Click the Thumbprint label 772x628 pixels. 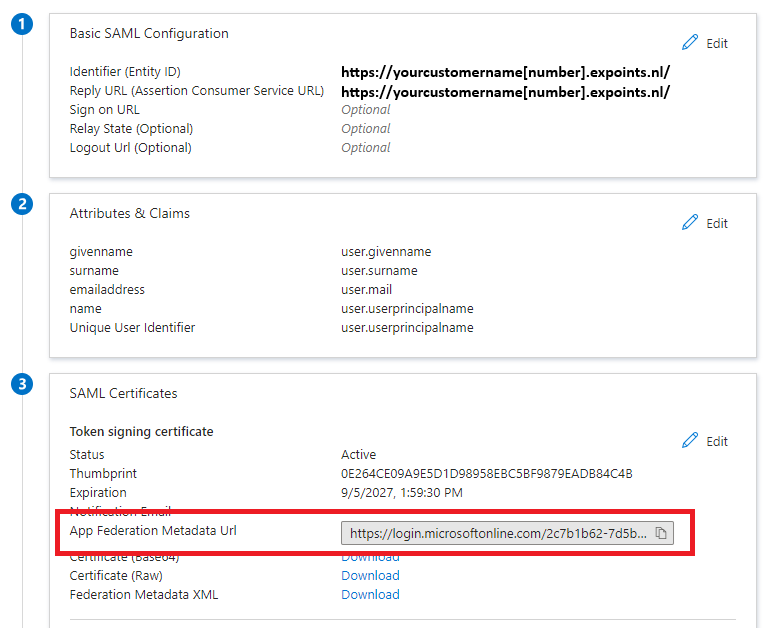(x=103, y=474)
